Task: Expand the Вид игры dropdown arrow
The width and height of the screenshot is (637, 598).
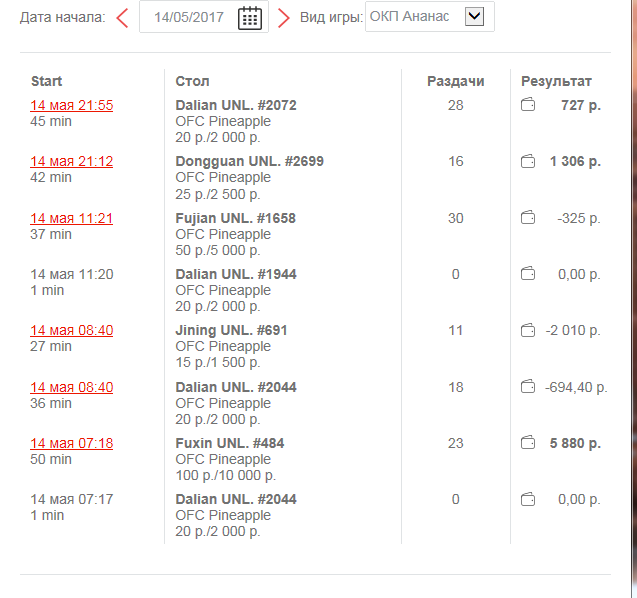Action: click(474, 17)
